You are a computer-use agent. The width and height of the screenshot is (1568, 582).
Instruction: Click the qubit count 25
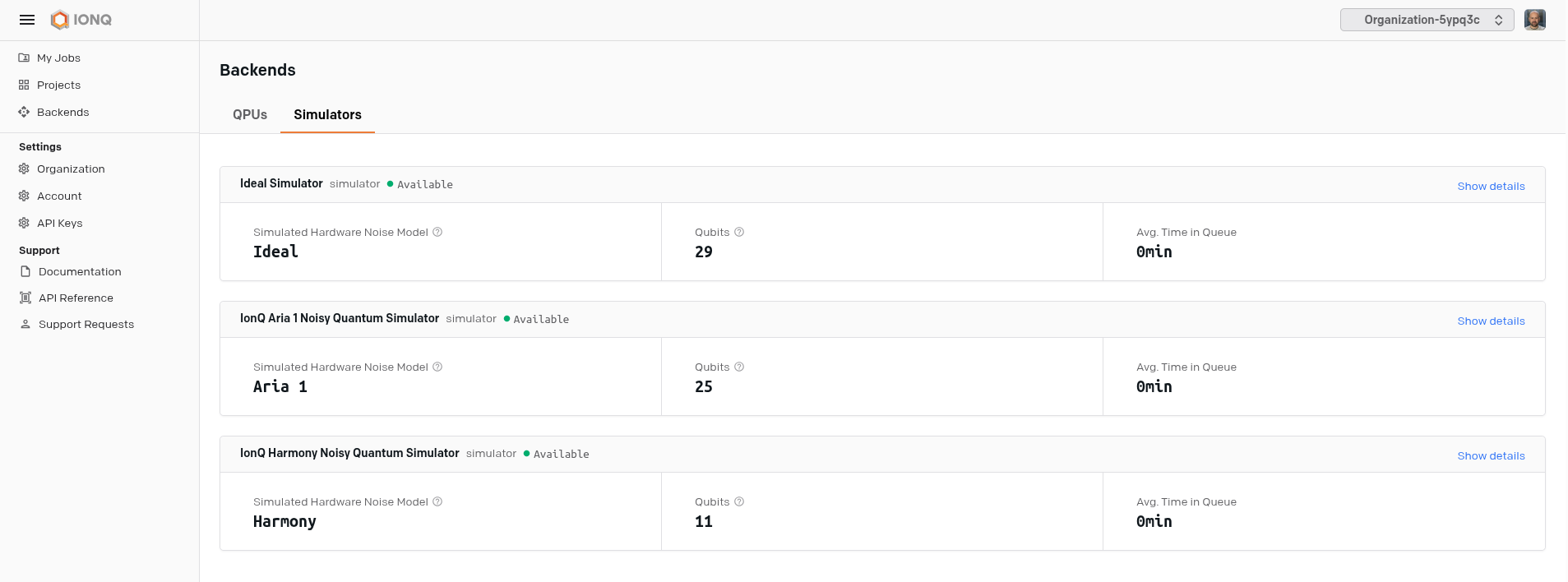[704, 386]
